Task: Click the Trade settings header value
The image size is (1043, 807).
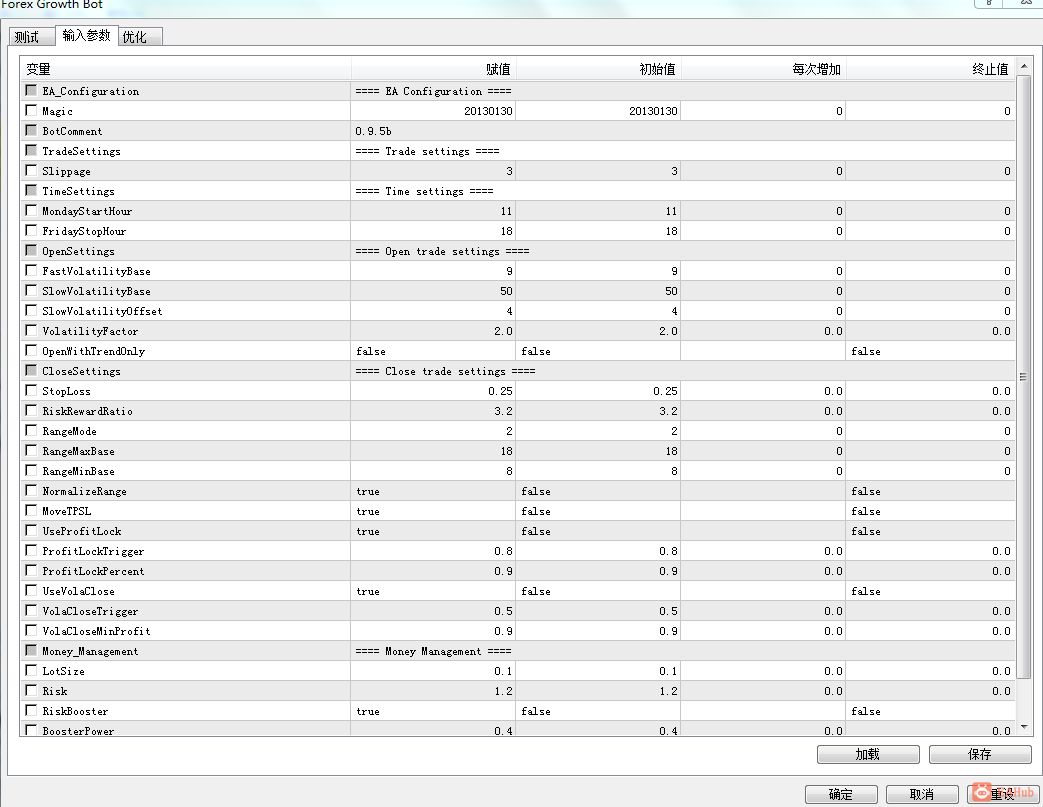Action: [x=427, y=151]
